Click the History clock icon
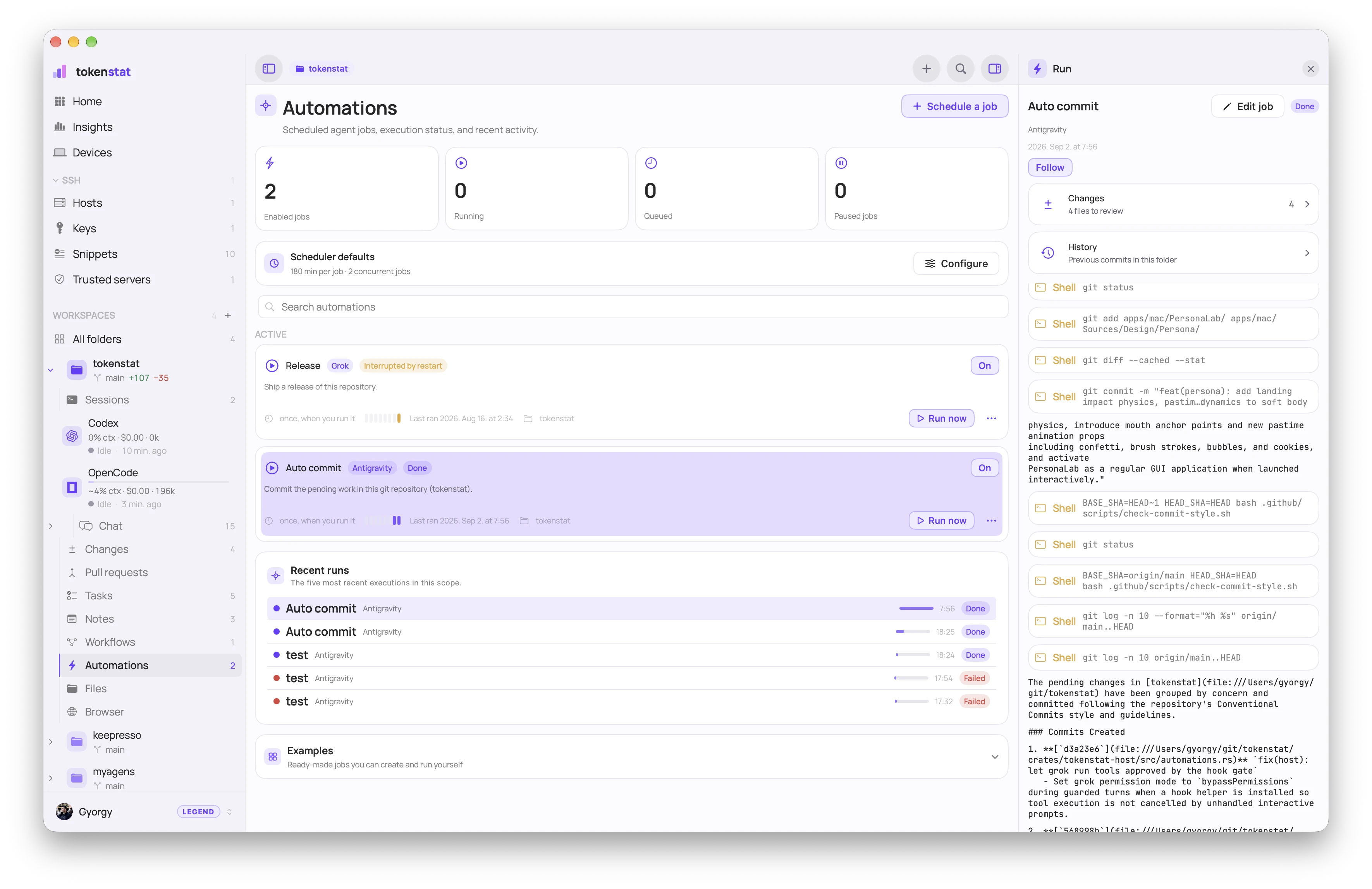Image resolution: width=1372 pixels, height=889 pixels. pyautogui.click(x=1047, y=253)
